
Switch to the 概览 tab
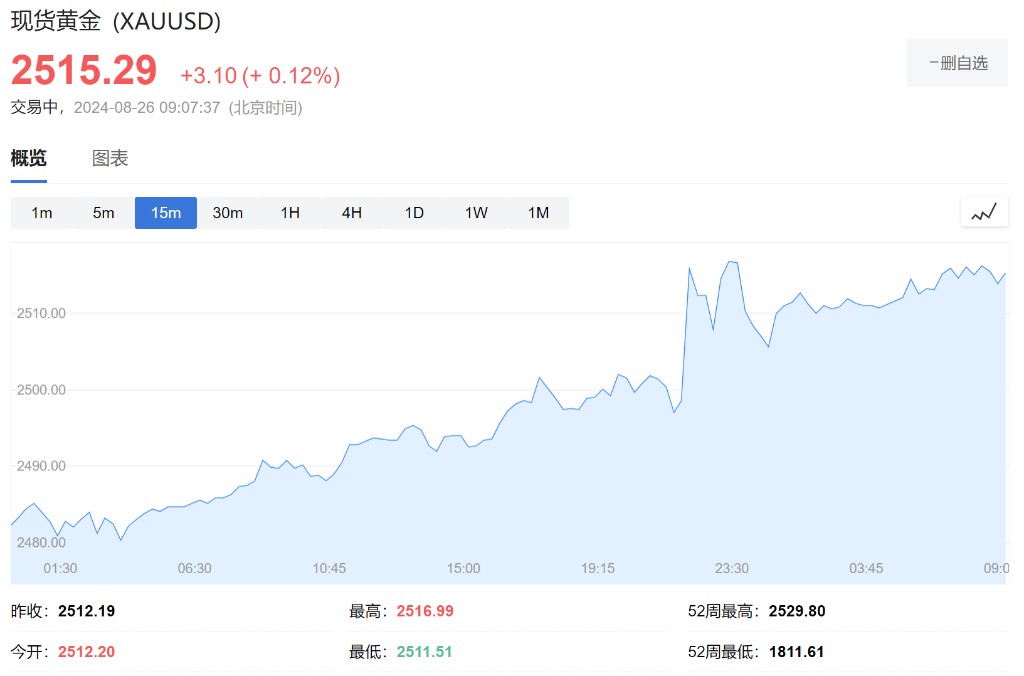point(28,158)
